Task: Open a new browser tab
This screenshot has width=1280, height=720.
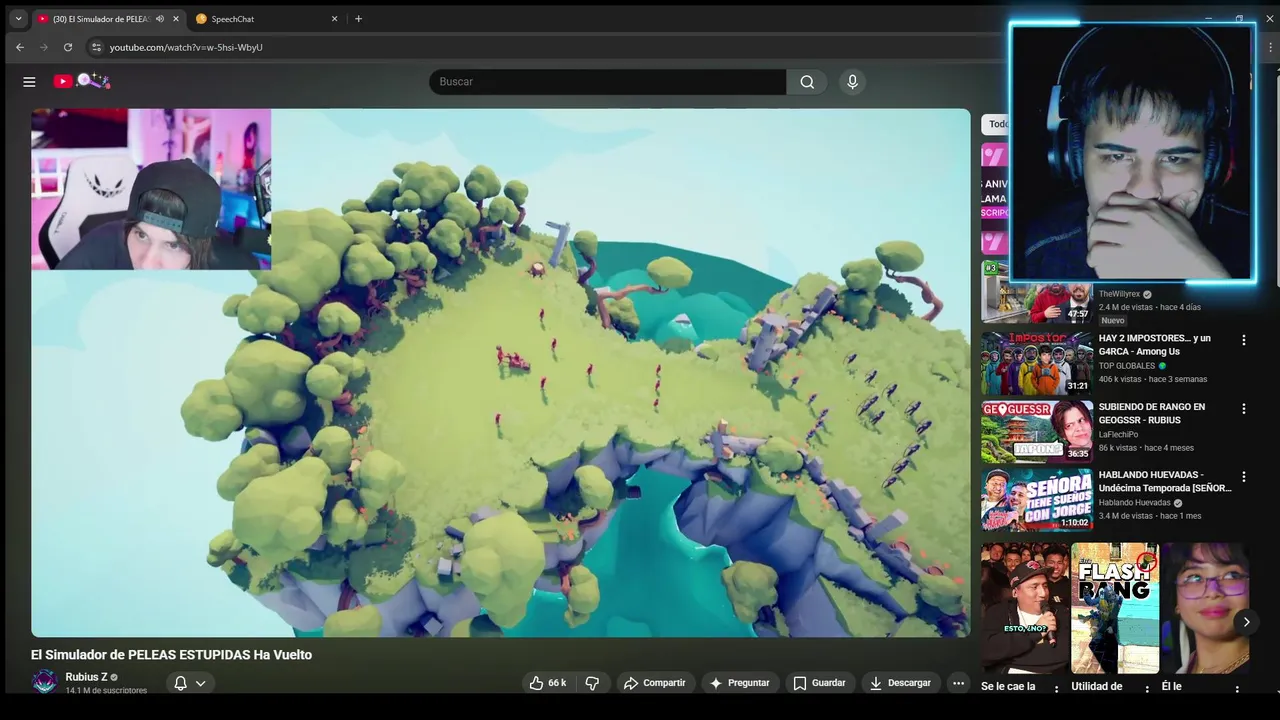Action: click(x=359, y=19)
